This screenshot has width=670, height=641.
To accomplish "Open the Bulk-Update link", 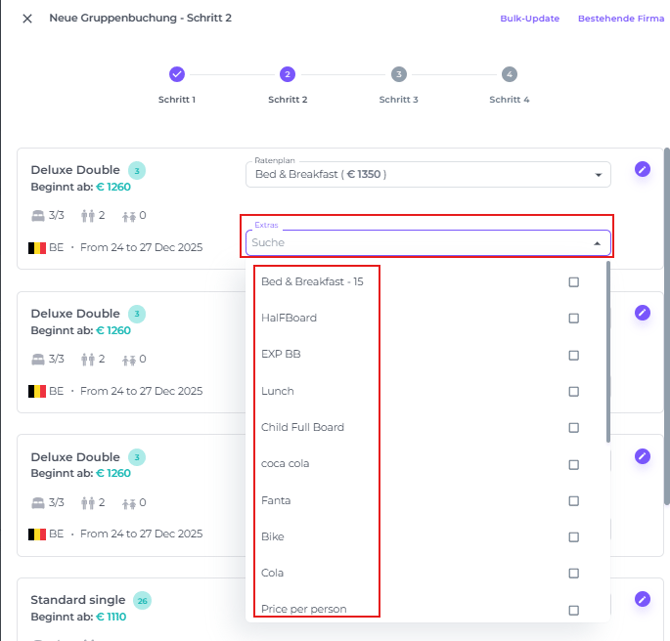I will 530,18.
